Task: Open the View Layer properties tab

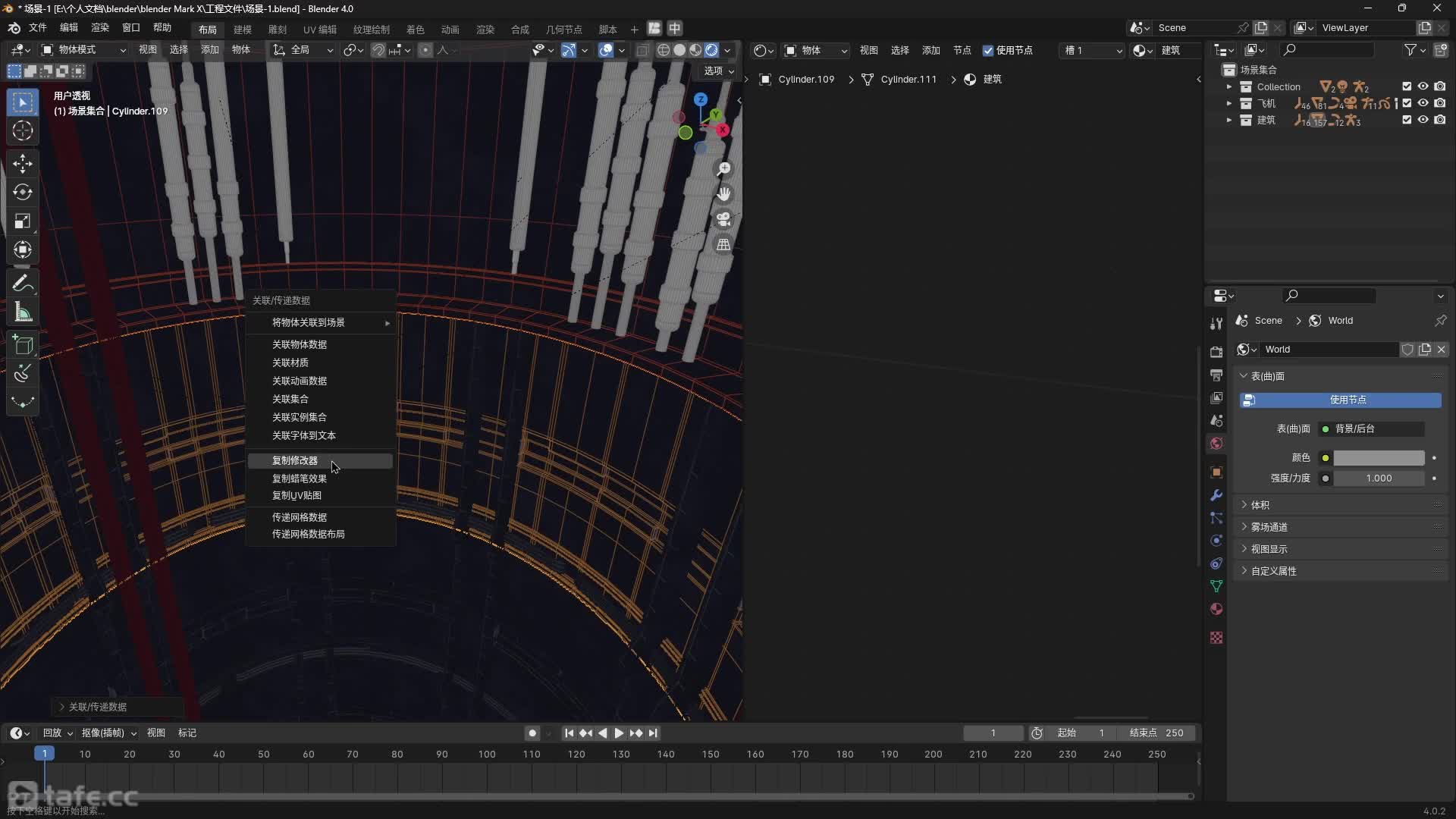Action: tap(1216, 398)
